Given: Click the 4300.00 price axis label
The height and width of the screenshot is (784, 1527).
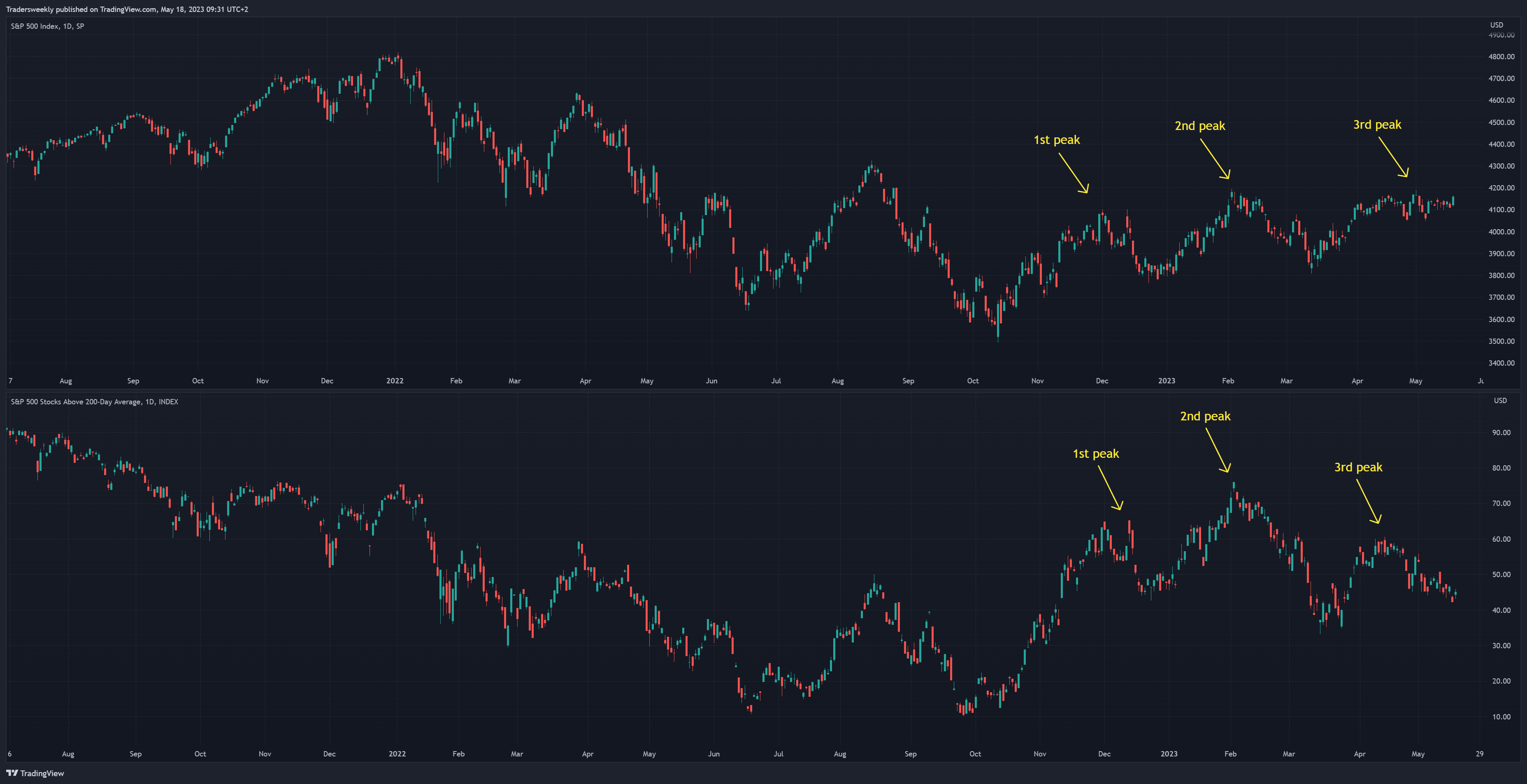Looking at the screenshot, I should (1501, 166).
